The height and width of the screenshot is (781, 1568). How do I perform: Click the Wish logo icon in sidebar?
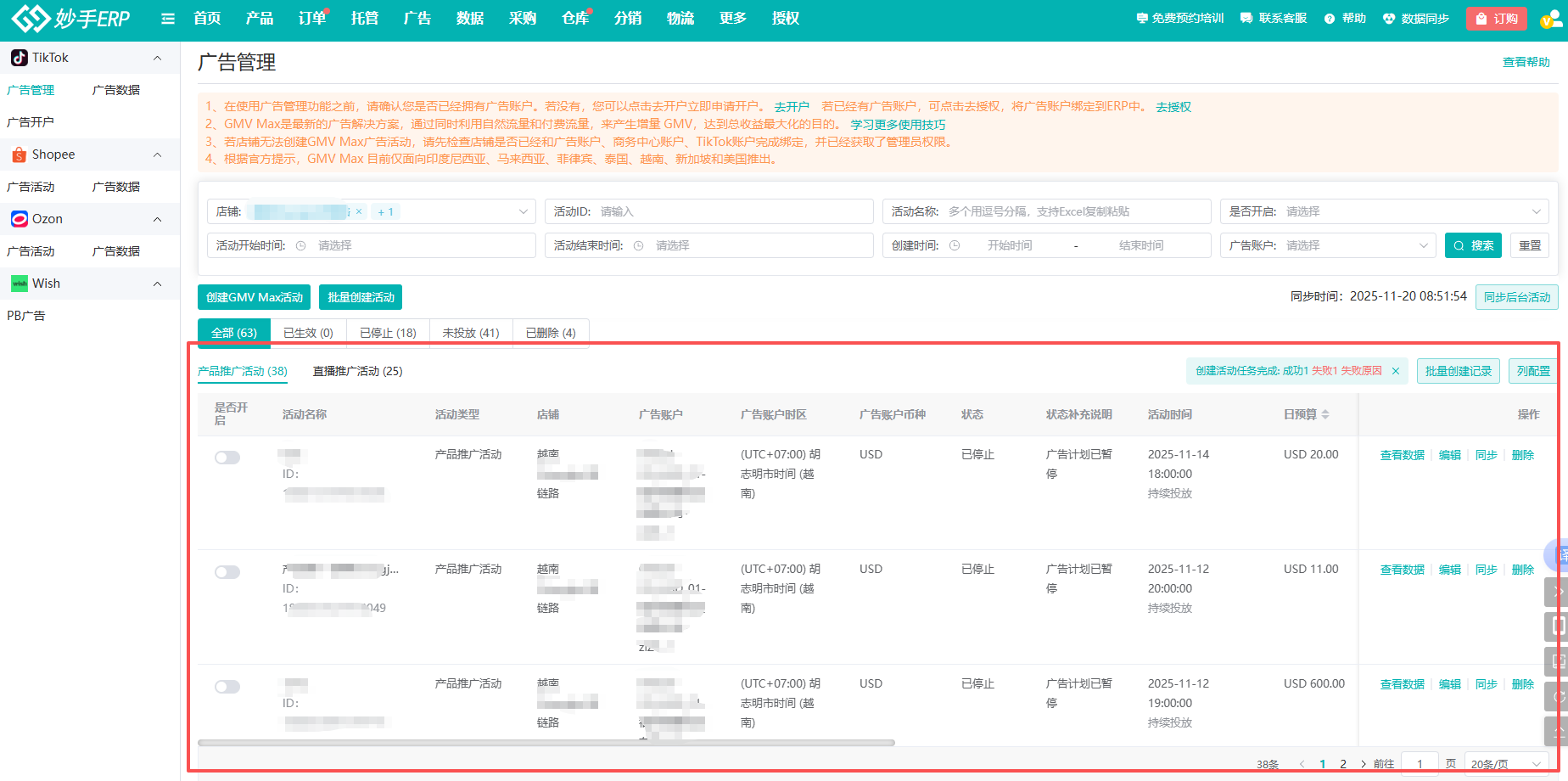[19, 284]
